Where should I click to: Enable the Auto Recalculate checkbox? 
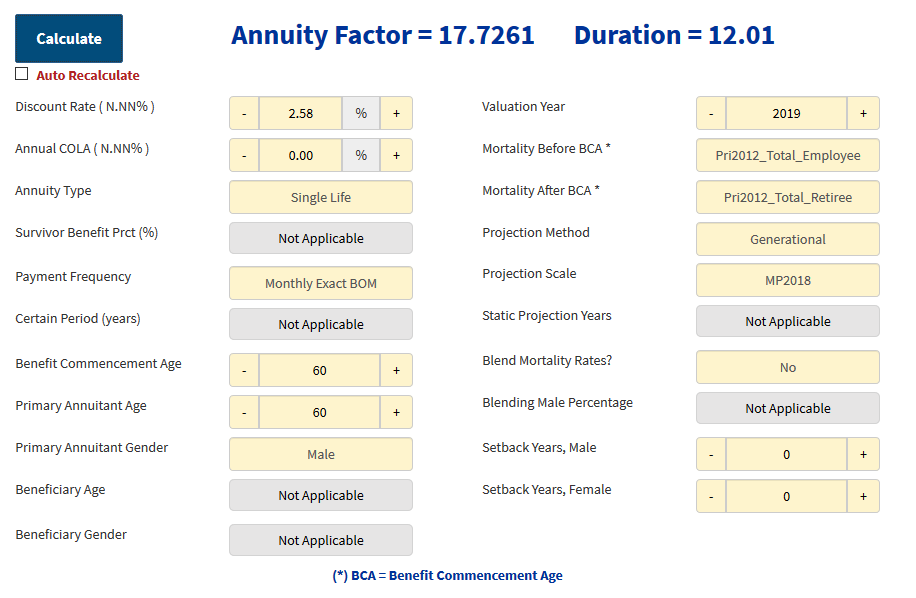point(22,74)
